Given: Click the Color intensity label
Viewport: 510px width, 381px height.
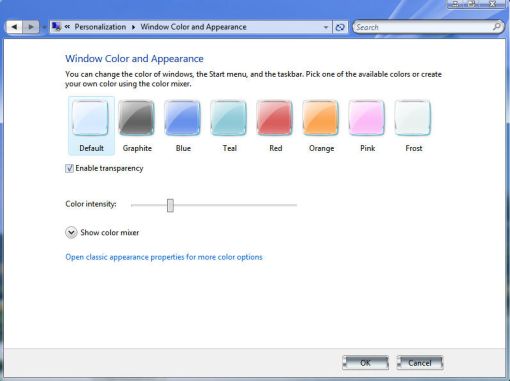Looking at the screenshot, I should coord(91,204).
